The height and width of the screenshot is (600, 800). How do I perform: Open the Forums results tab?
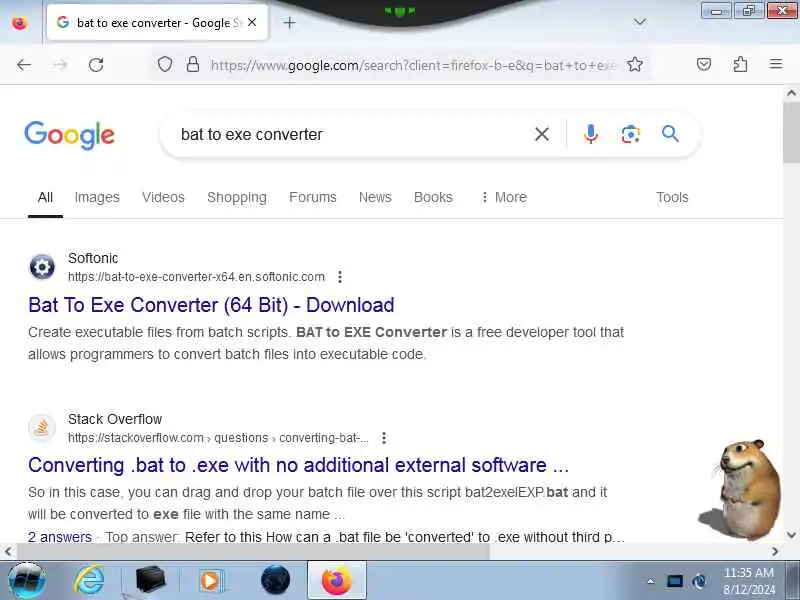tap(313, 197)
